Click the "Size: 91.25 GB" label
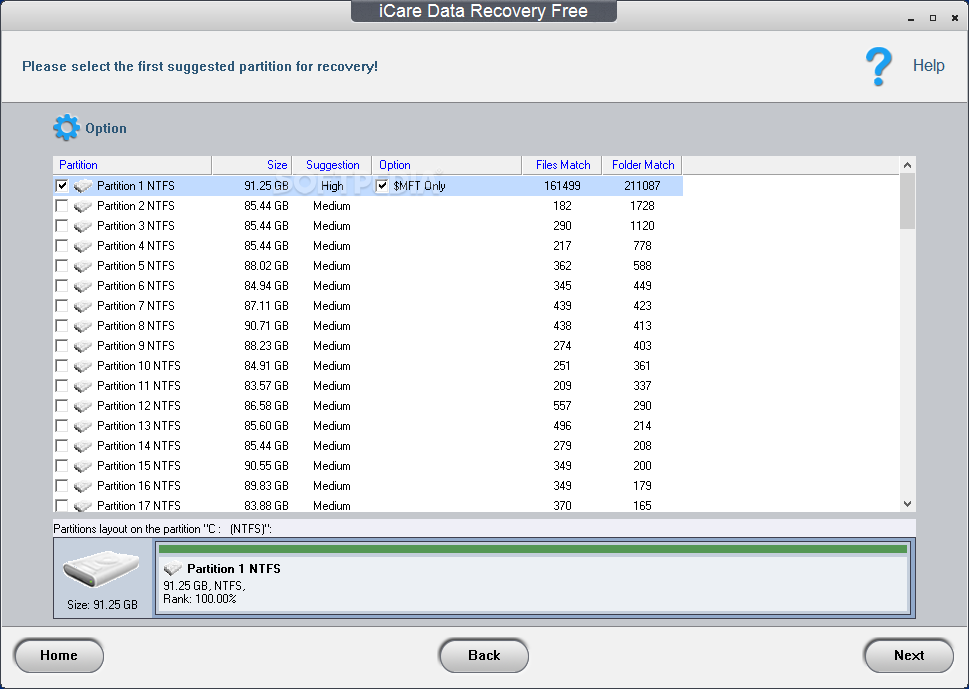969x689 pixels. click(103, 604)
